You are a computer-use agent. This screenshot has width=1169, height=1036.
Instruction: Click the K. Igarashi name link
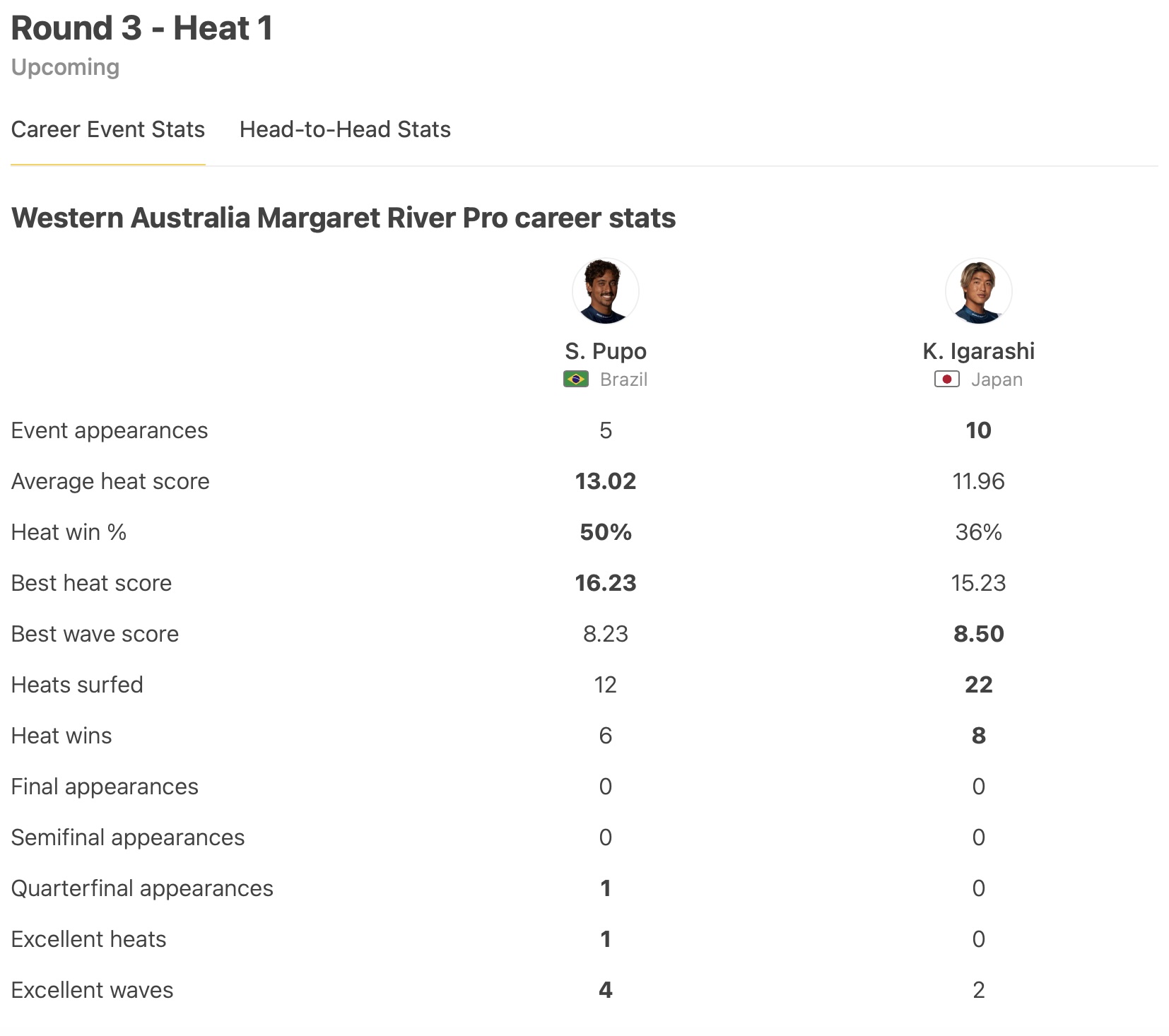coord(978,351)
